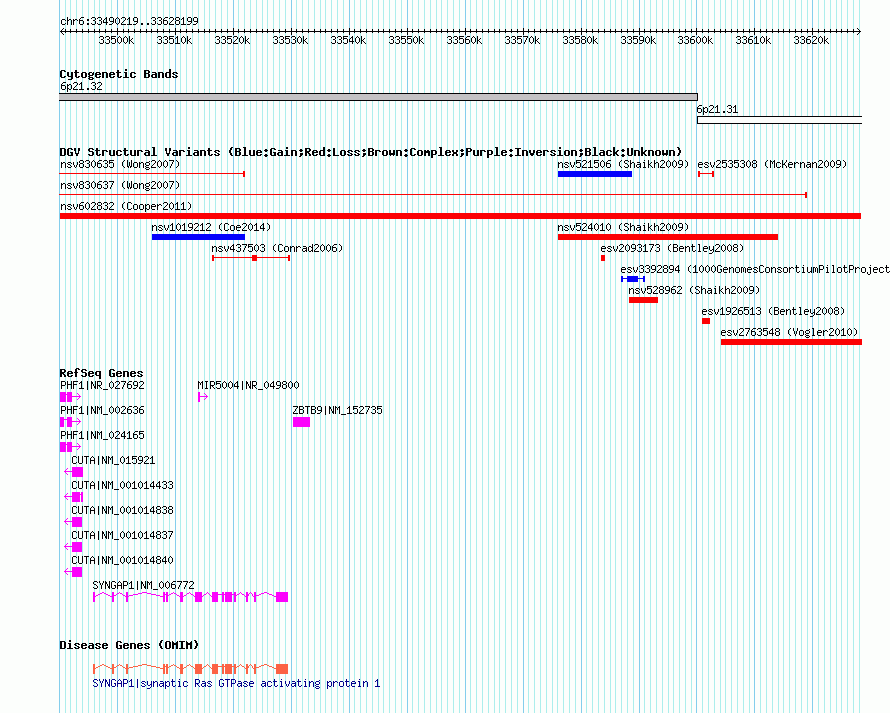This screenshot has width=890, height=713.
Task: Click the esv1926513 (Bentley2008) red marker
Action: (x=706, y=321)
